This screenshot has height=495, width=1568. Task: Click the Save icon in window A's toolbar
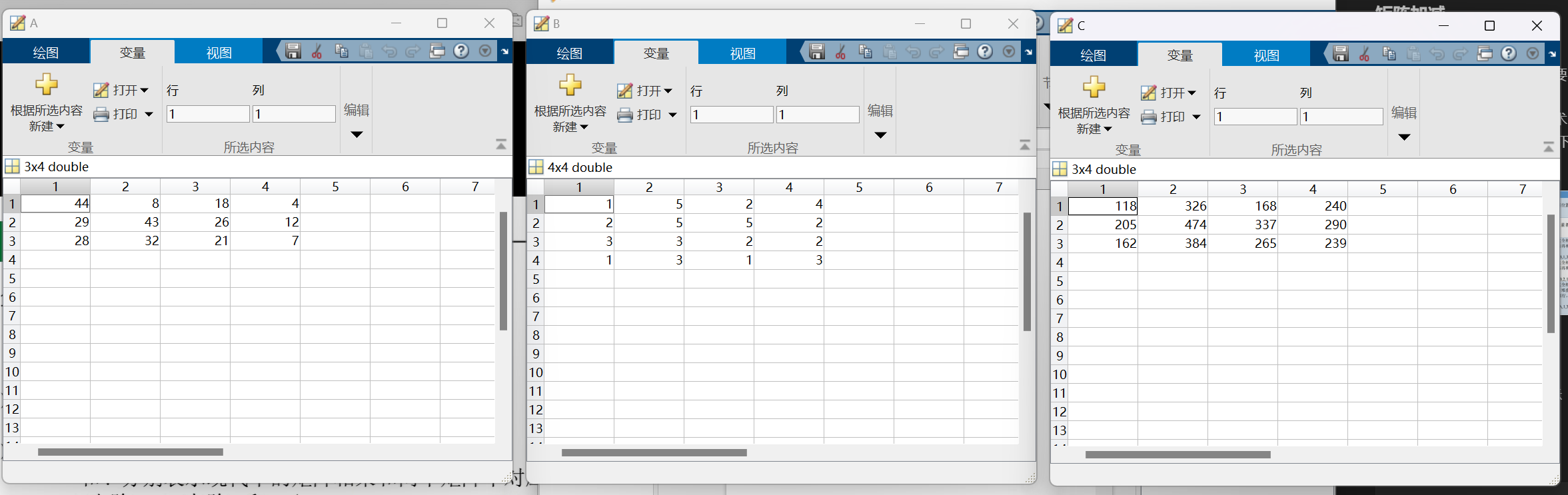[x=293, y=51]
